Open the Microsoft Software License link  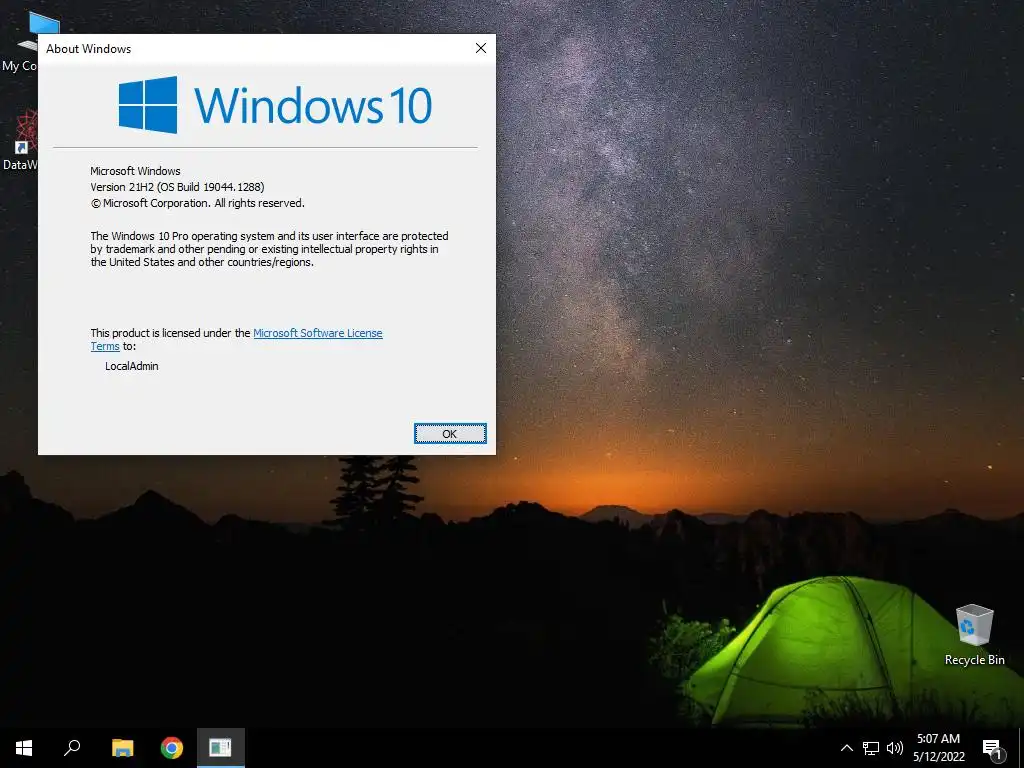pyautogui.click(x=317, y=333)
